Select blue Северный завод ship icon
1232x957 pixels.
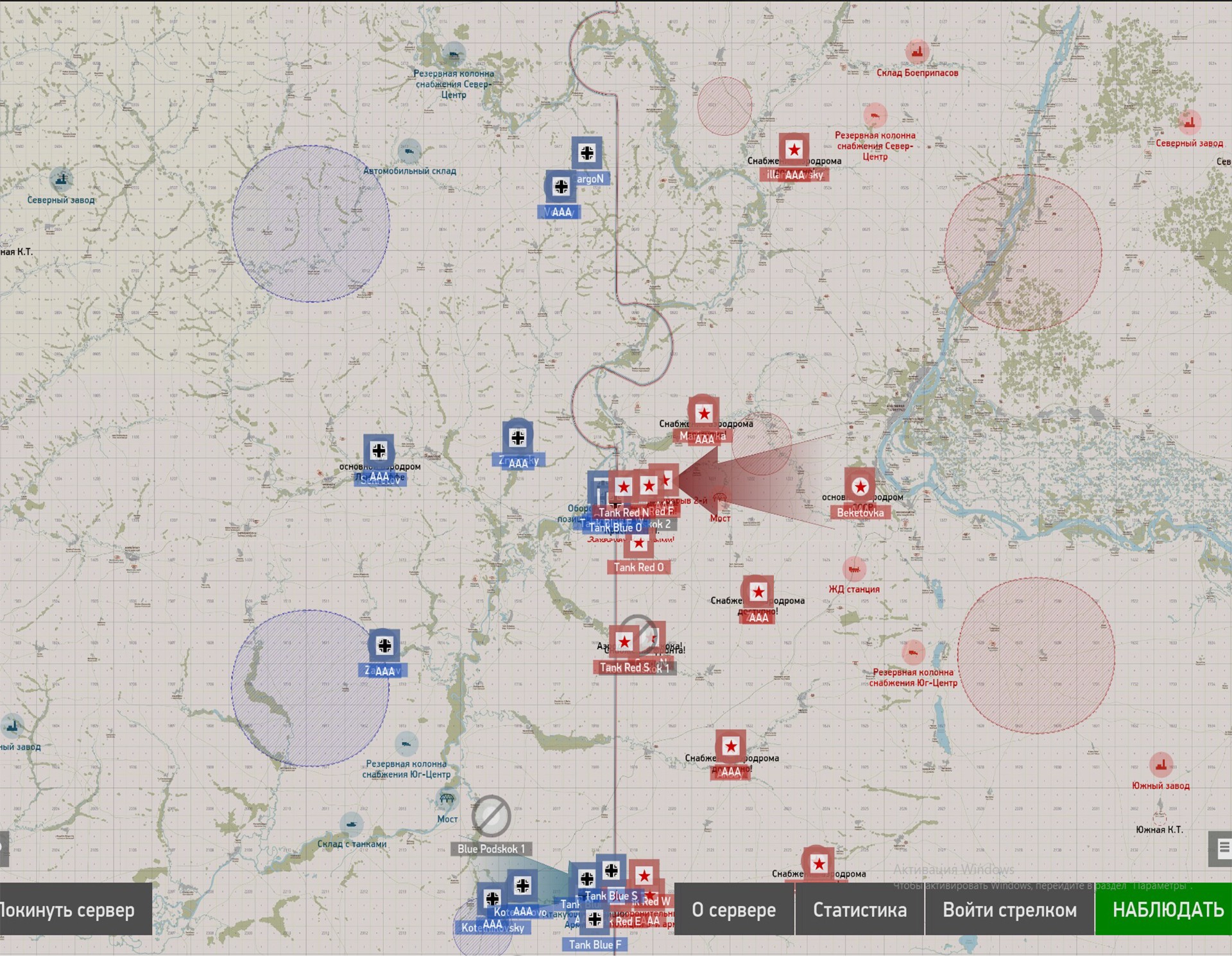click(61, 180)
